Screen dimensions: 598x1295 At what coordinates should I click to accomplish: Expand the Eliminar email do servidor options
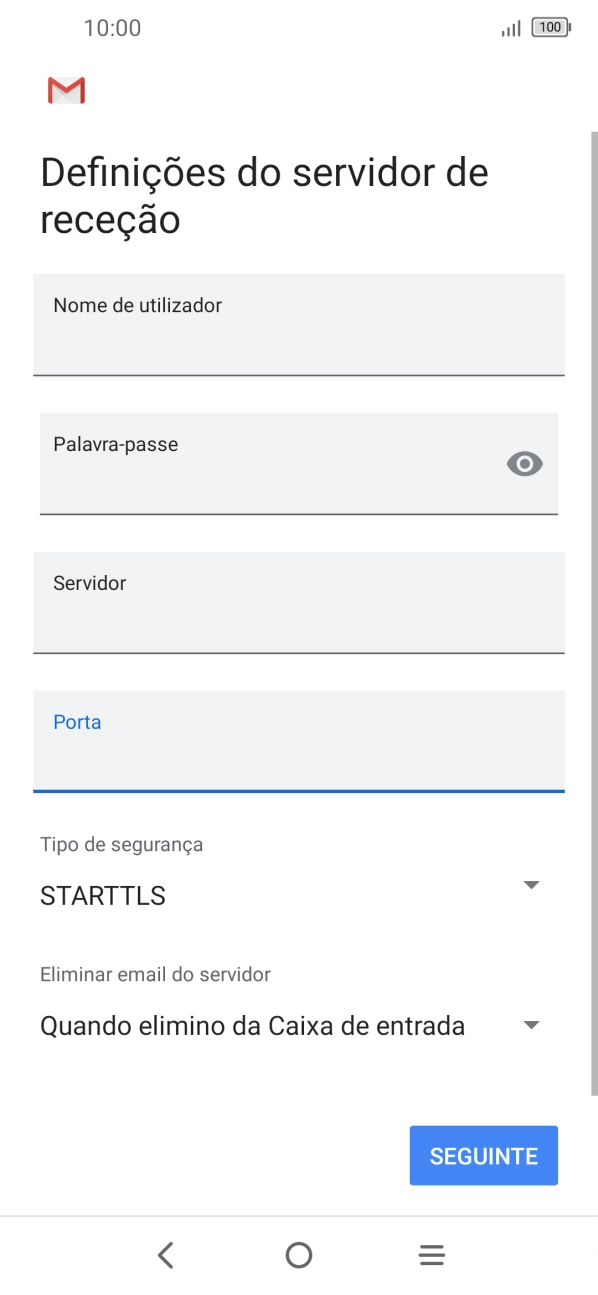pyautogui.click(x=531, y=1024)
